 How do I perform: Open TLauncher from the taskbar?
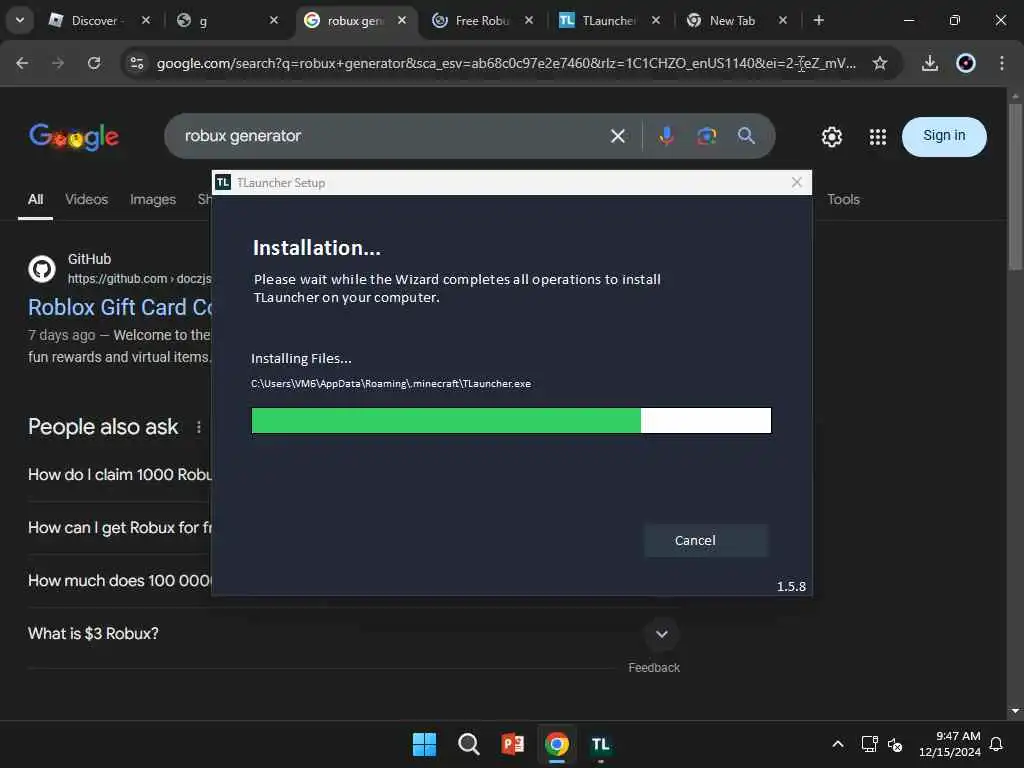coord(600,744)
